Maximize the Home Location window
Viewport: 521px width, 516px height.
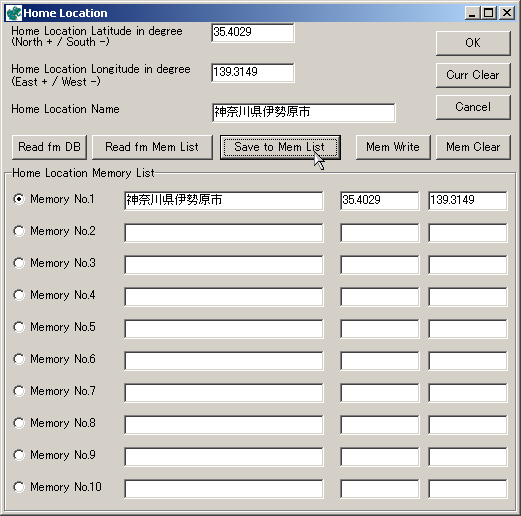tap(489, 13)
